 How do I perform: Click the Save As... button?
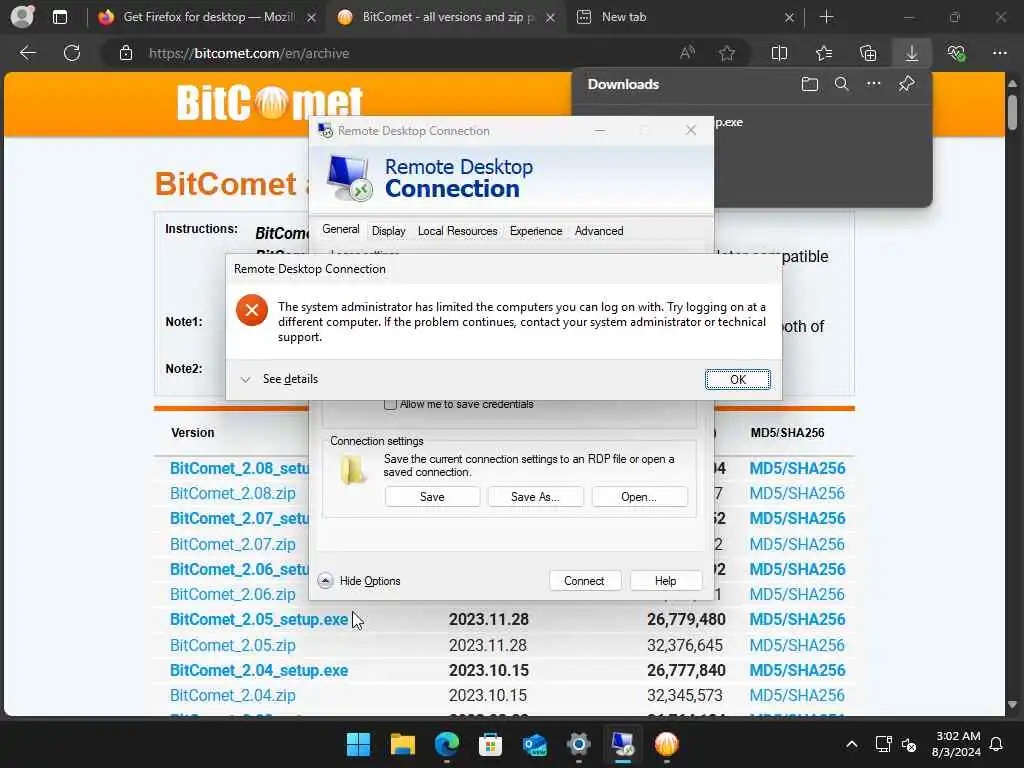[x=535, y=497]
